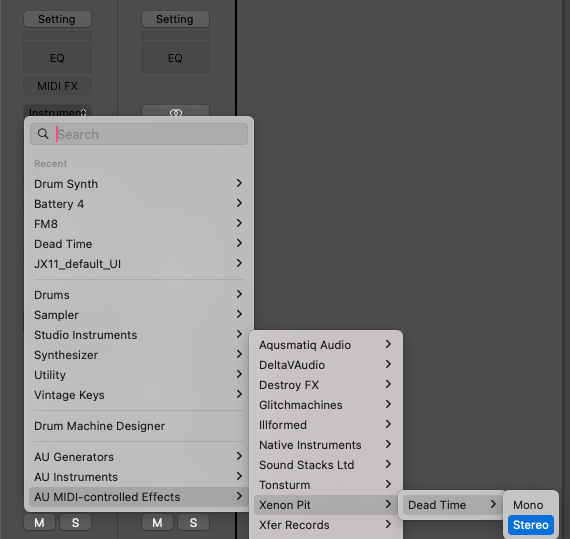Mute the first channel strip
The width and height of the screenshot is (570, 539).
[x=39, y=523]
